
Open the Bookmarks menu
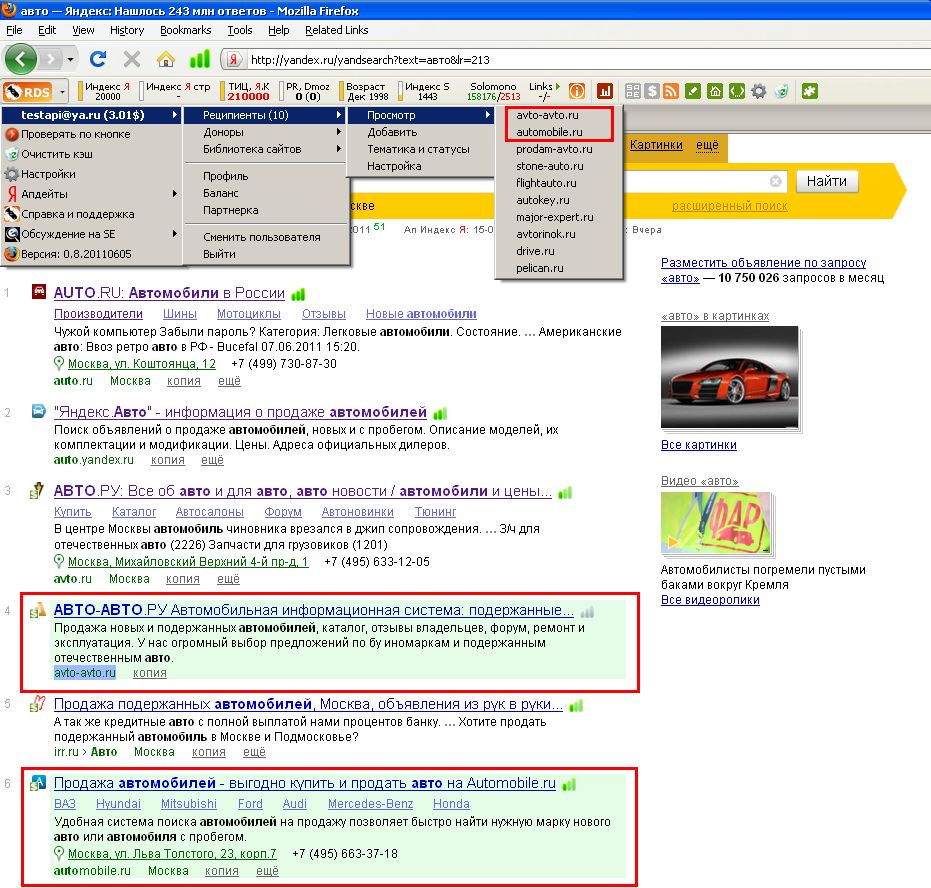tap(185, 30)
